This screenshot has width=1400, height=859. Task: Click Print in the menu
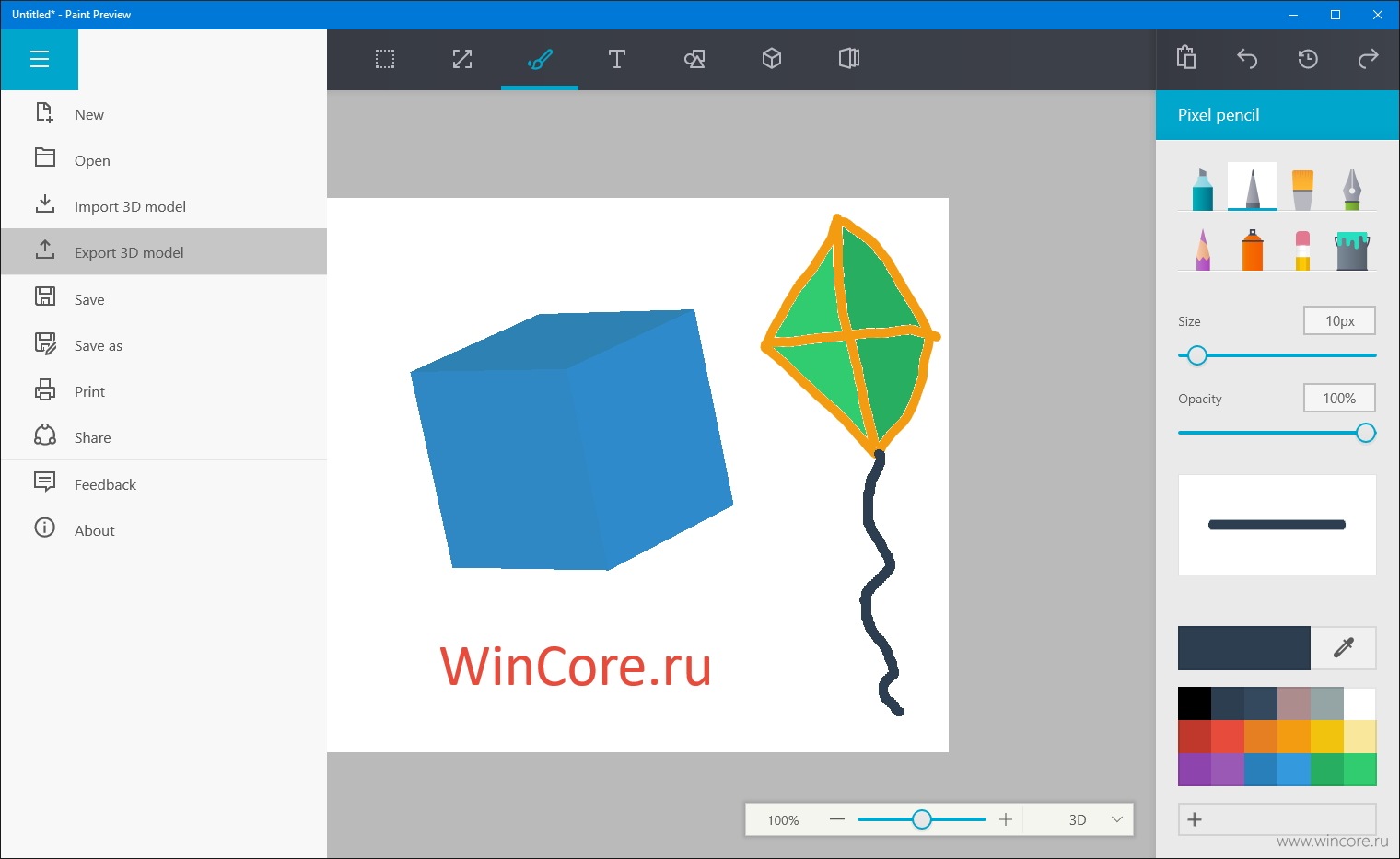(x=164, y=391)
